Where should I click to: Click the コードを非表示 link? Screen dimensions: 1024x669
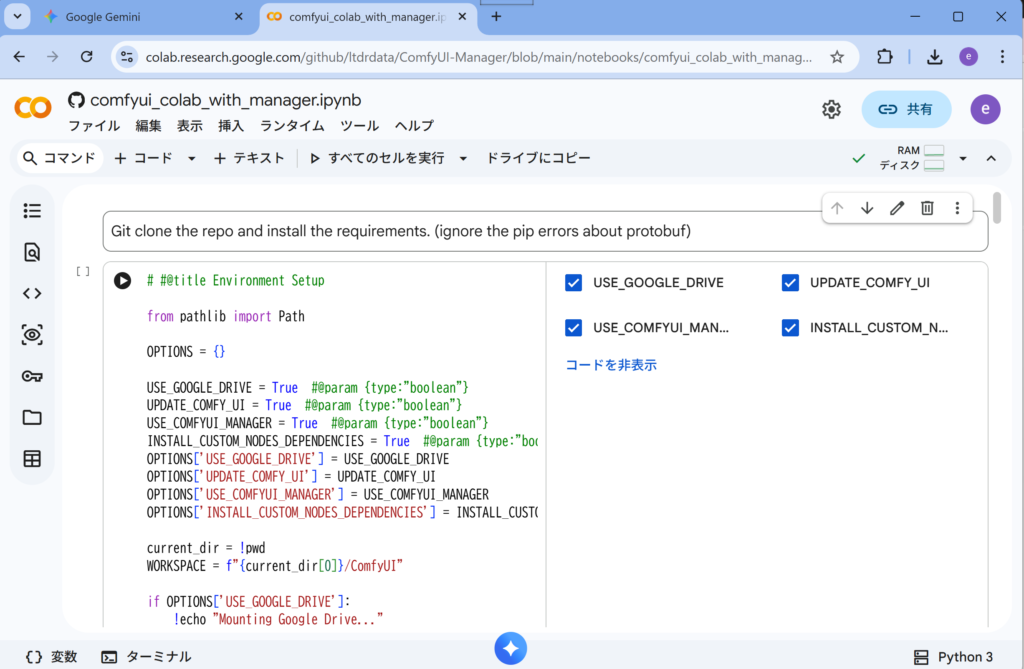pos(611,365)
